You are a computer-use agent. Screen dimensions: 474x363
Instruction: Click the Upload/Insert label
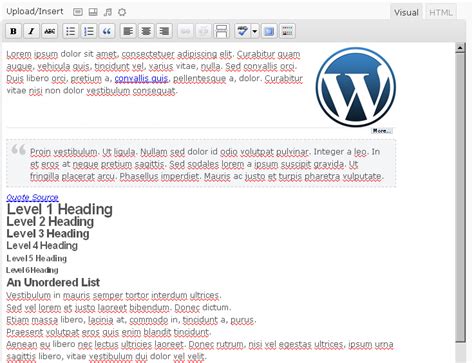35,11
